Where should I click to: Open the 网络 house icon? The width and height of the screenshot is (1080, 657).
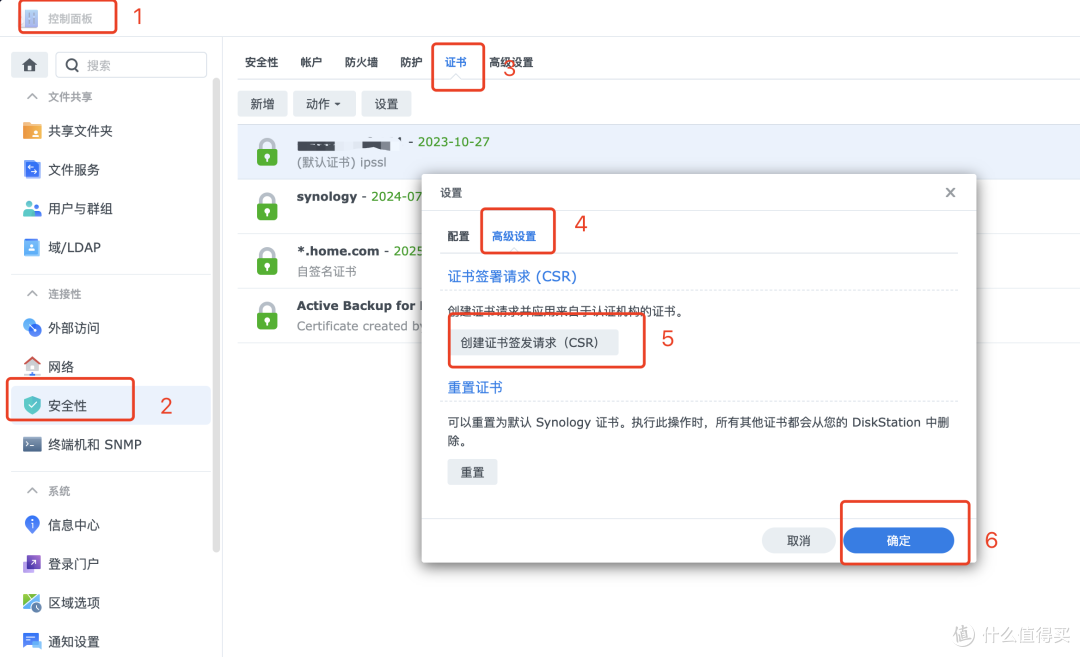32,366
